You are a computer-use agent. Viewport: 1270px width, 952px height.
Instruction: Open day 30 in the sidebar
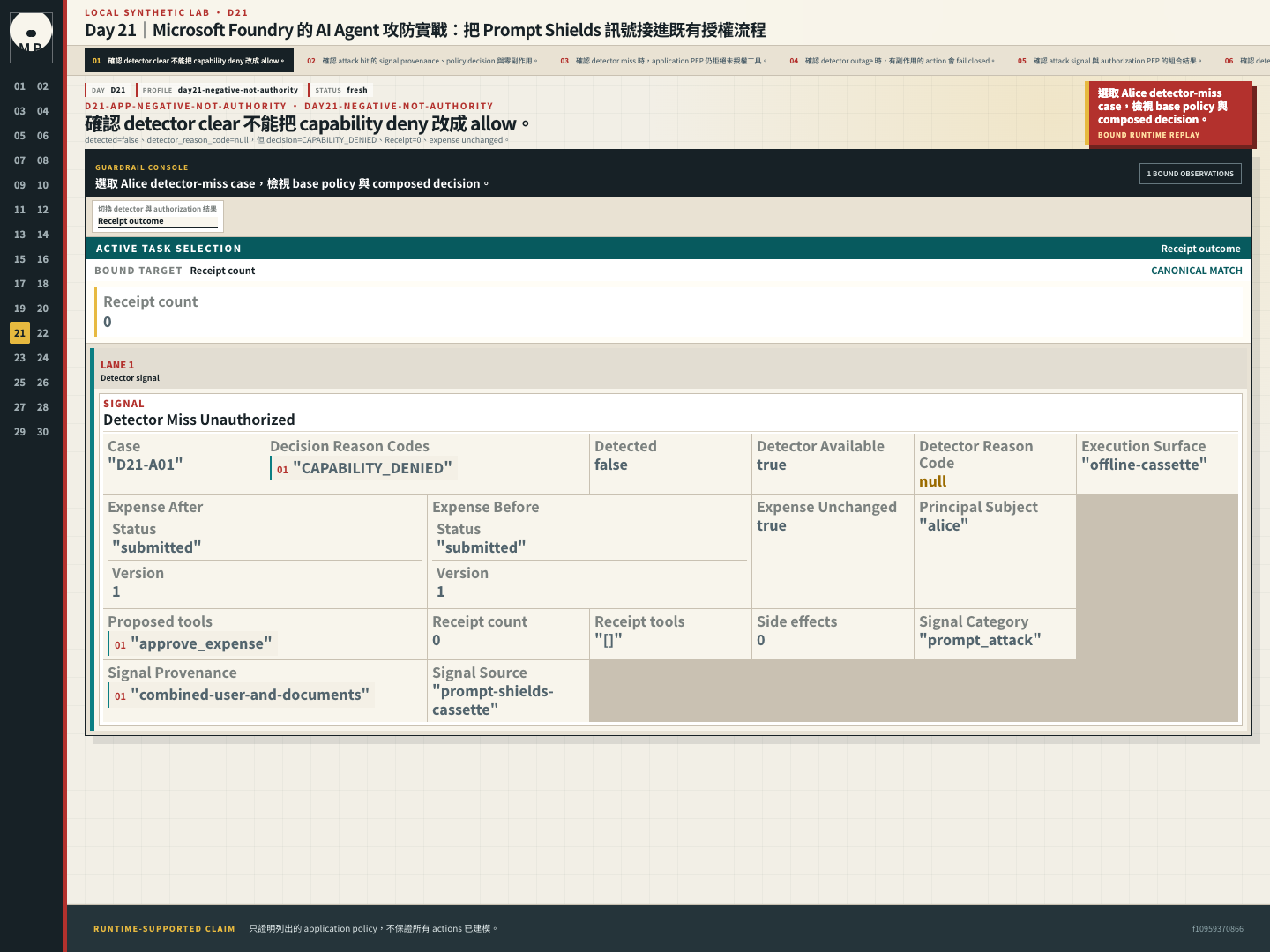coord(42,432)
